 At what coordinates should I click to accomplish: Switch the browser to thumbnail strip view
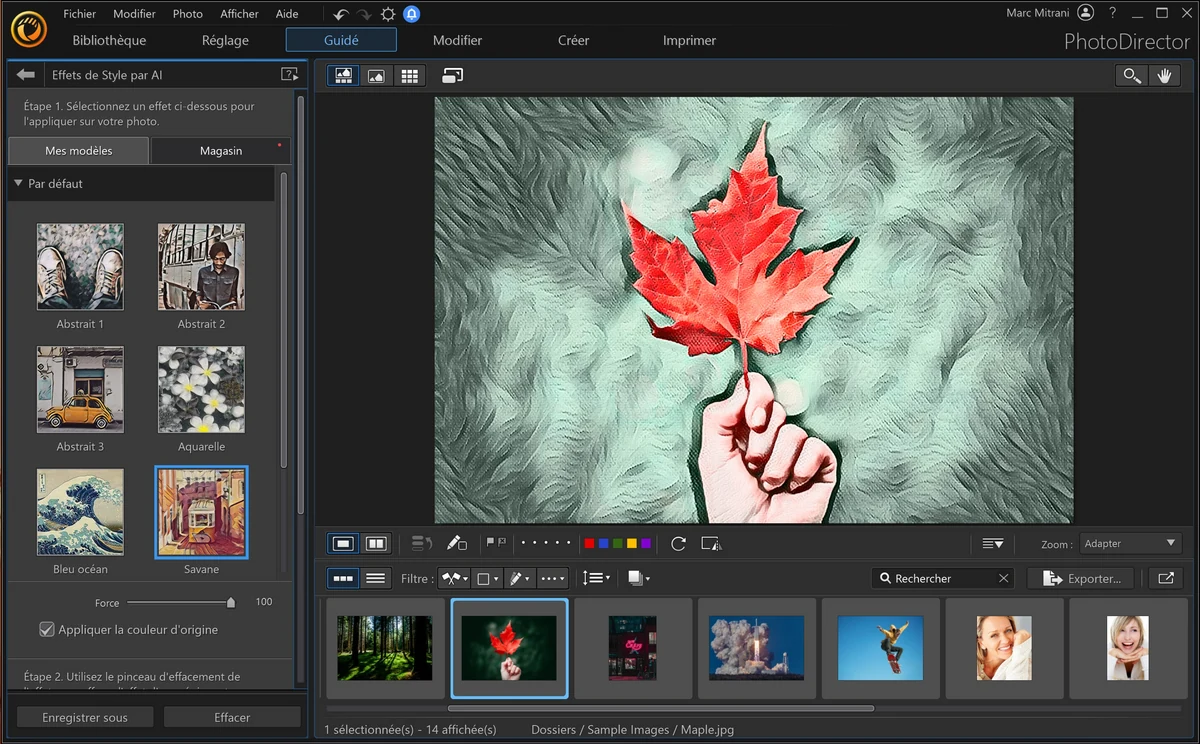[x=343, y=578]
